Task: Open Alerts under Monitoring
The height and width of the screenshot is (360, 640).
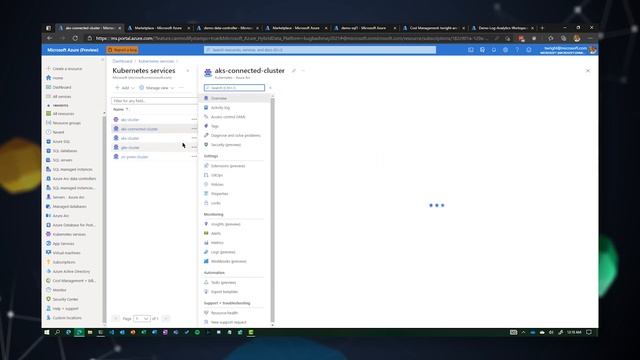Action: pyautogui.click(x=216, y=233)
